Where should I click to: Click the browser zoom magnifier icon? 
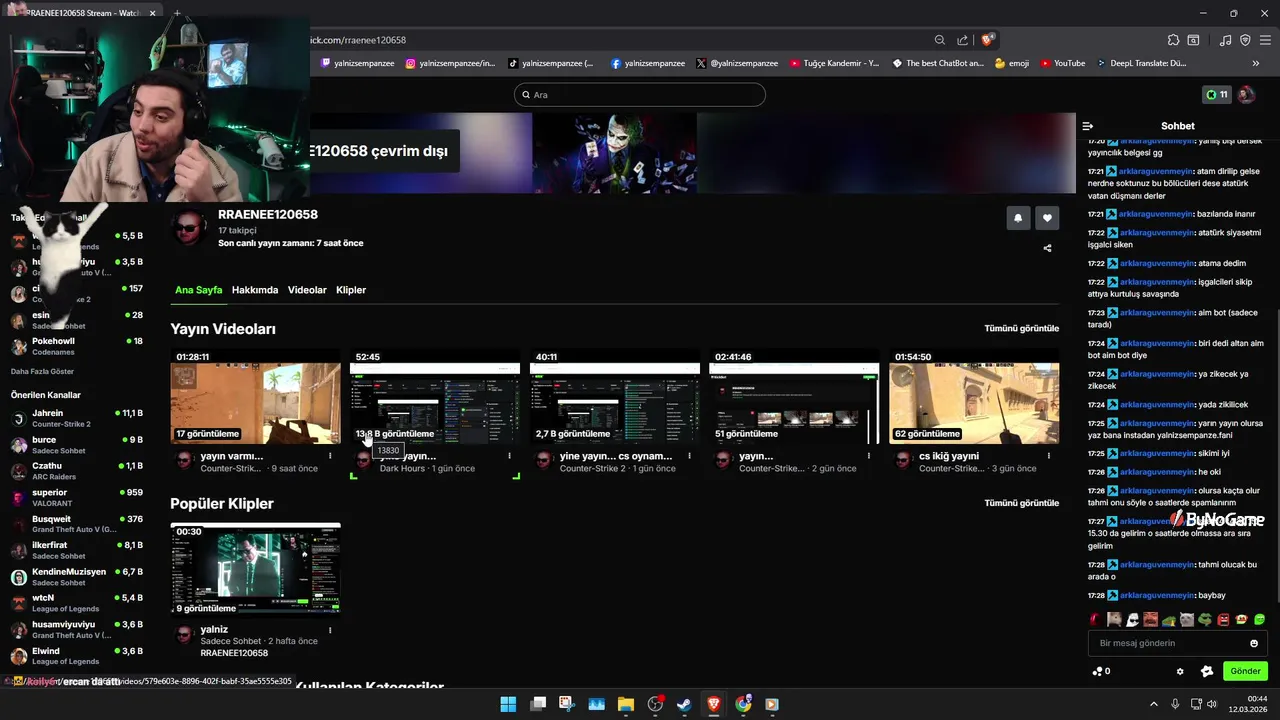(x=940, y=40)
